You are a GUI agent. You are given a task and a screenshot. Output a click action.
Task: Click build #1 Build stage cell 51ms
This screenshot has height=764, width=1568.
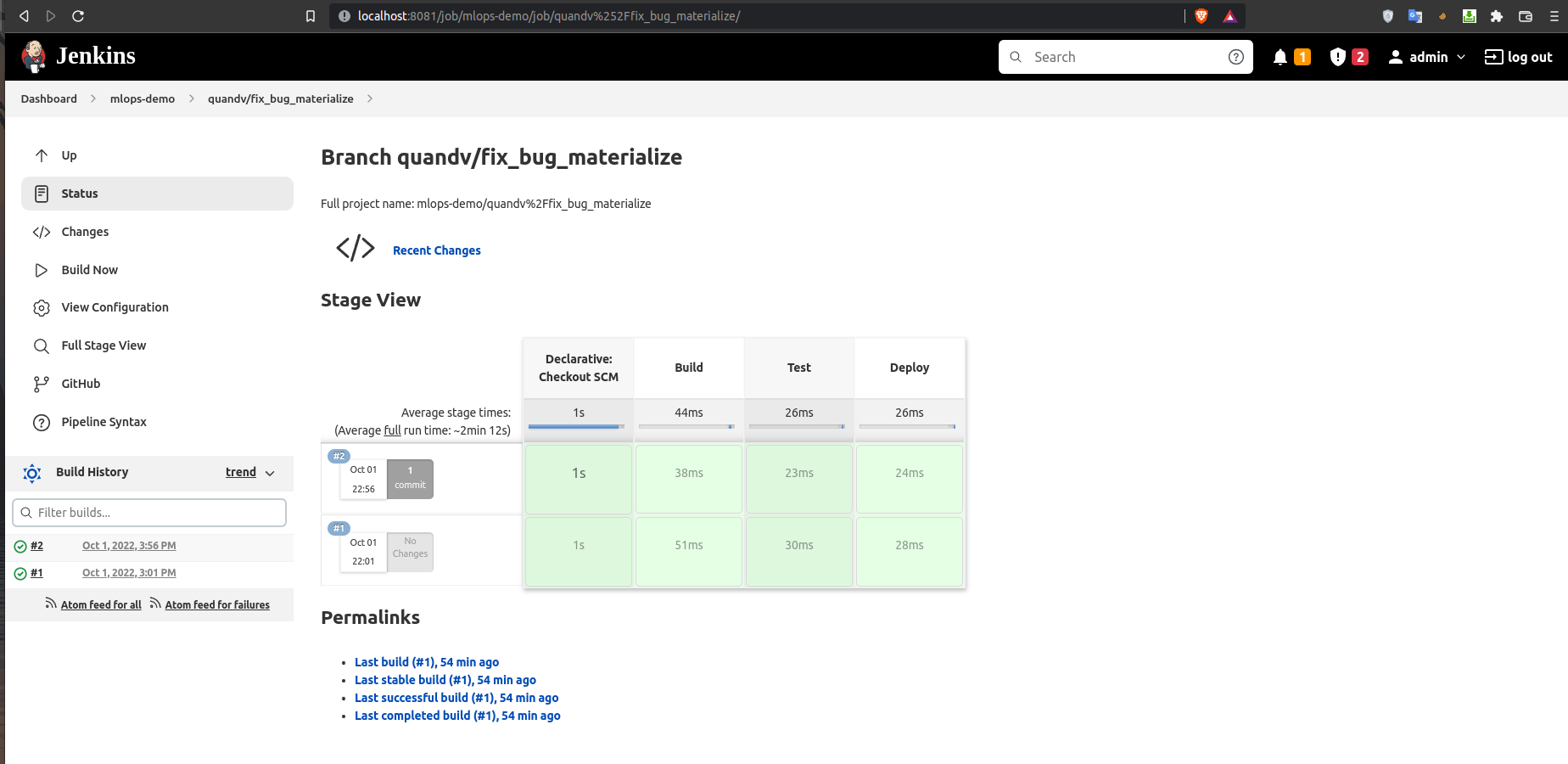689,551
